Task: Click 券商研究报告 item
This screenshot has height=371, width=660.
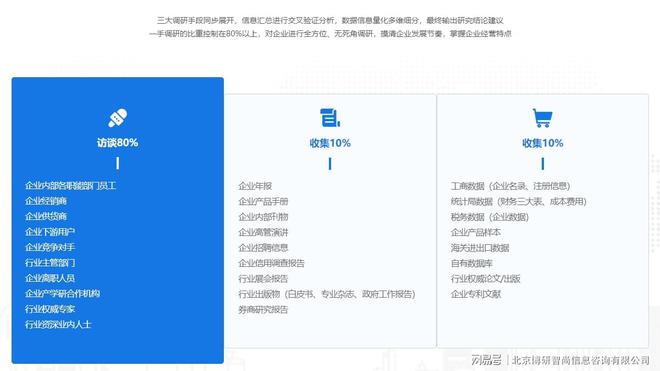Action: coord(263,310)
